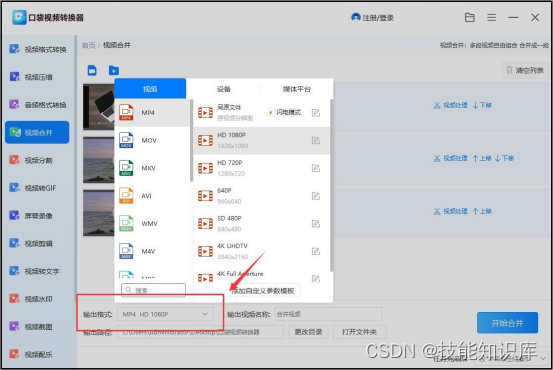Select the M4V format
This screenshot has height=370, width=553.
pos(152,251)
